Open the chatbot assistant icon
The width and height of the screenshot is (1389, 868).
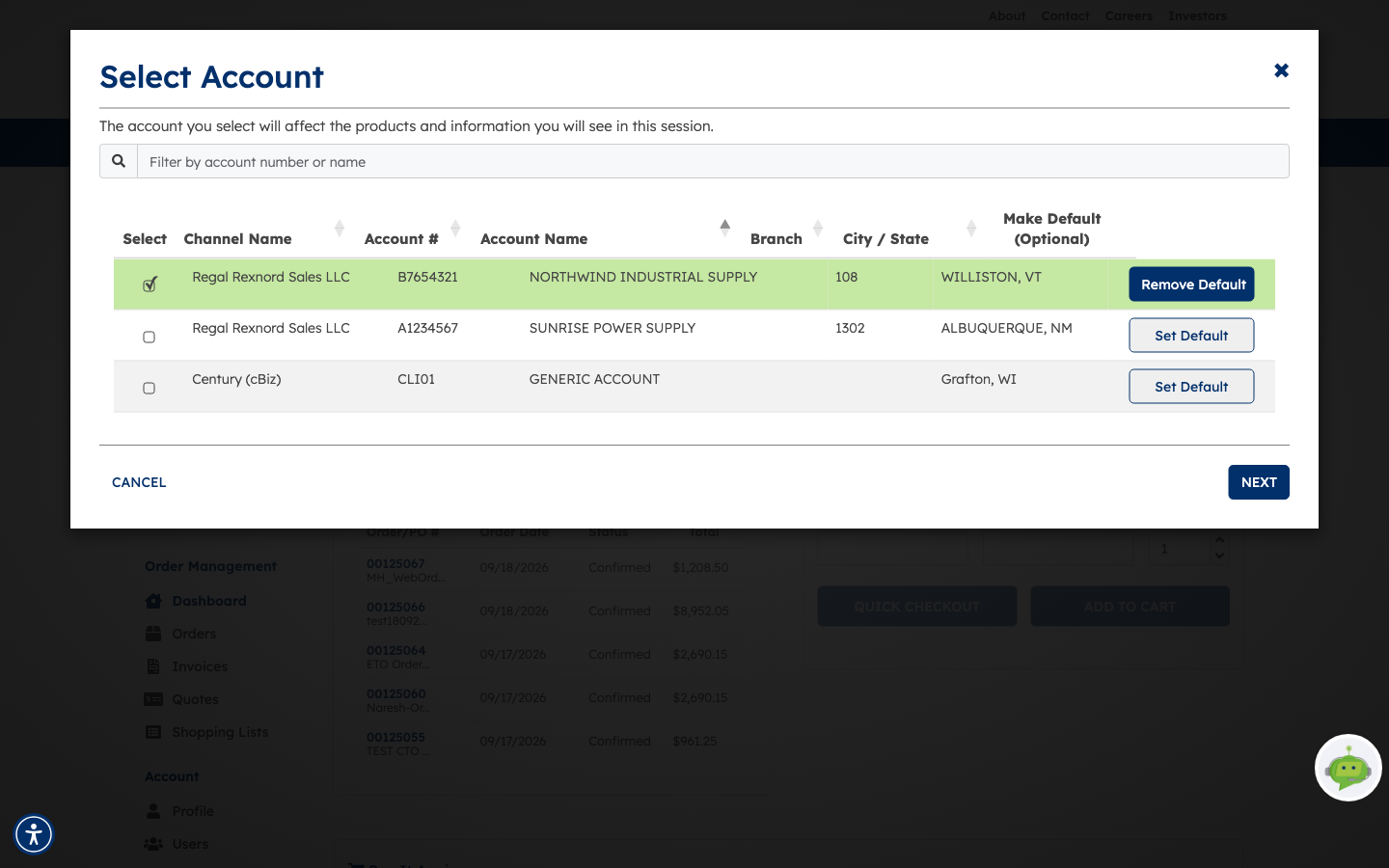click(1348, 768)
